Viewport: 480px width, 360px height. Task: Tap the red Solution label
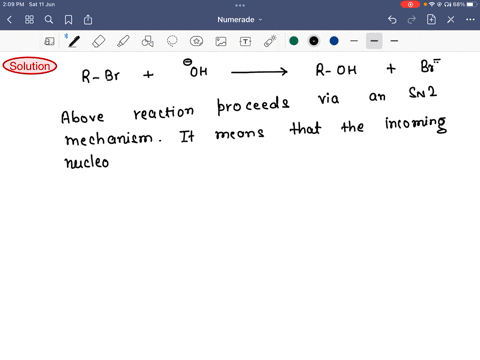(30, 66)
